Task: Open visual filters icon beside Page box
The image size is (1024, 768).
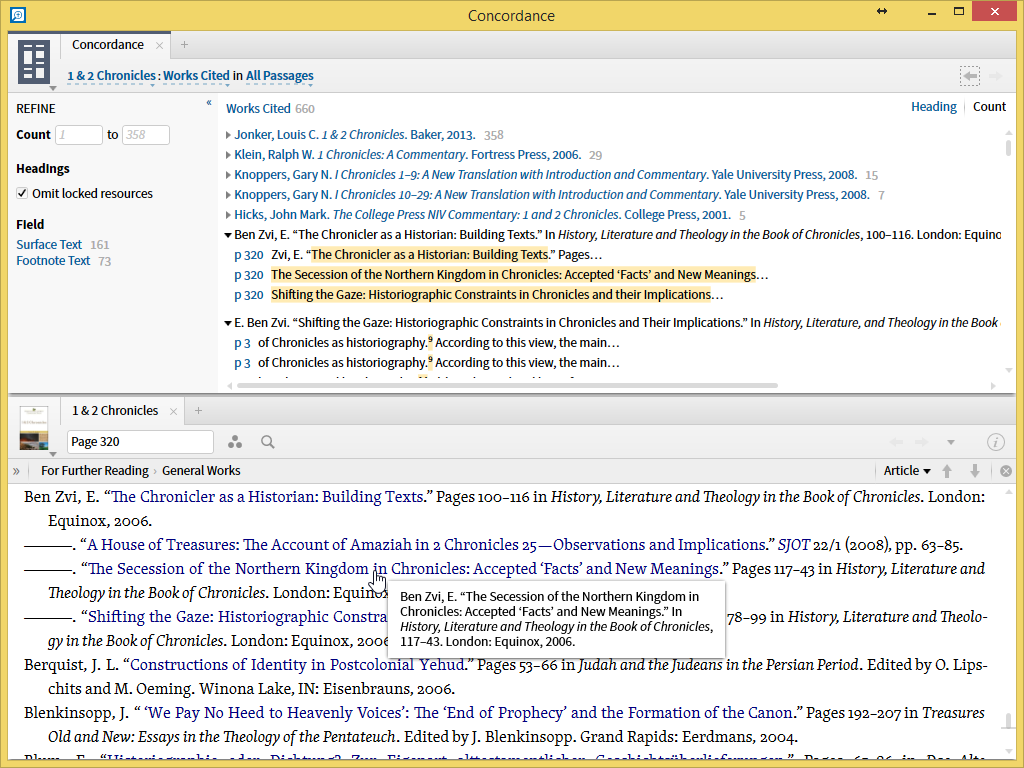Action: click(235, 442)
